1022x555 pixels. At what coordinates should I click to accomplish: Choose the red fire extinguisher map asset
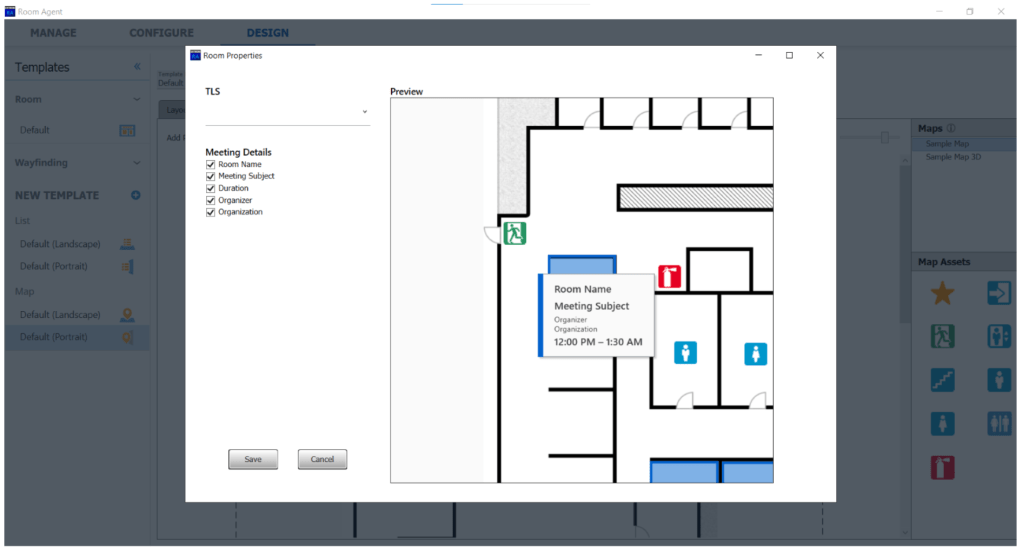pyautogui.click(x=942, y=467)
